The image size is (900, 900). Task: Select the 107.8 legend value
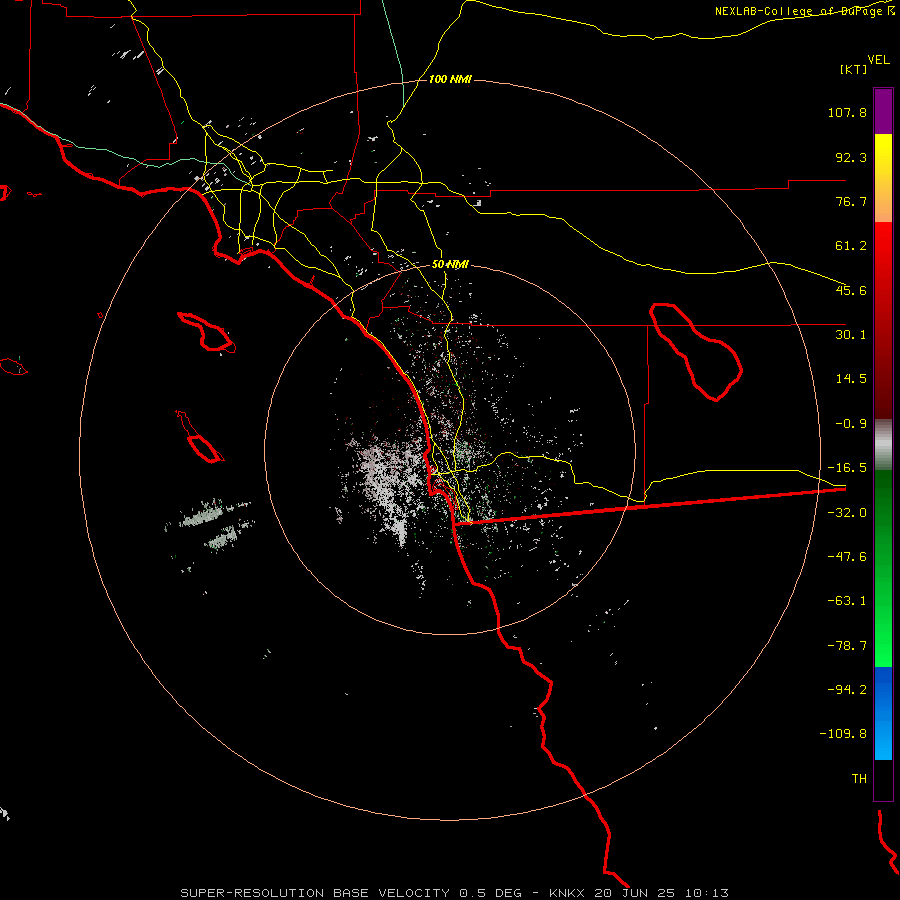click(x=847, y=112)
